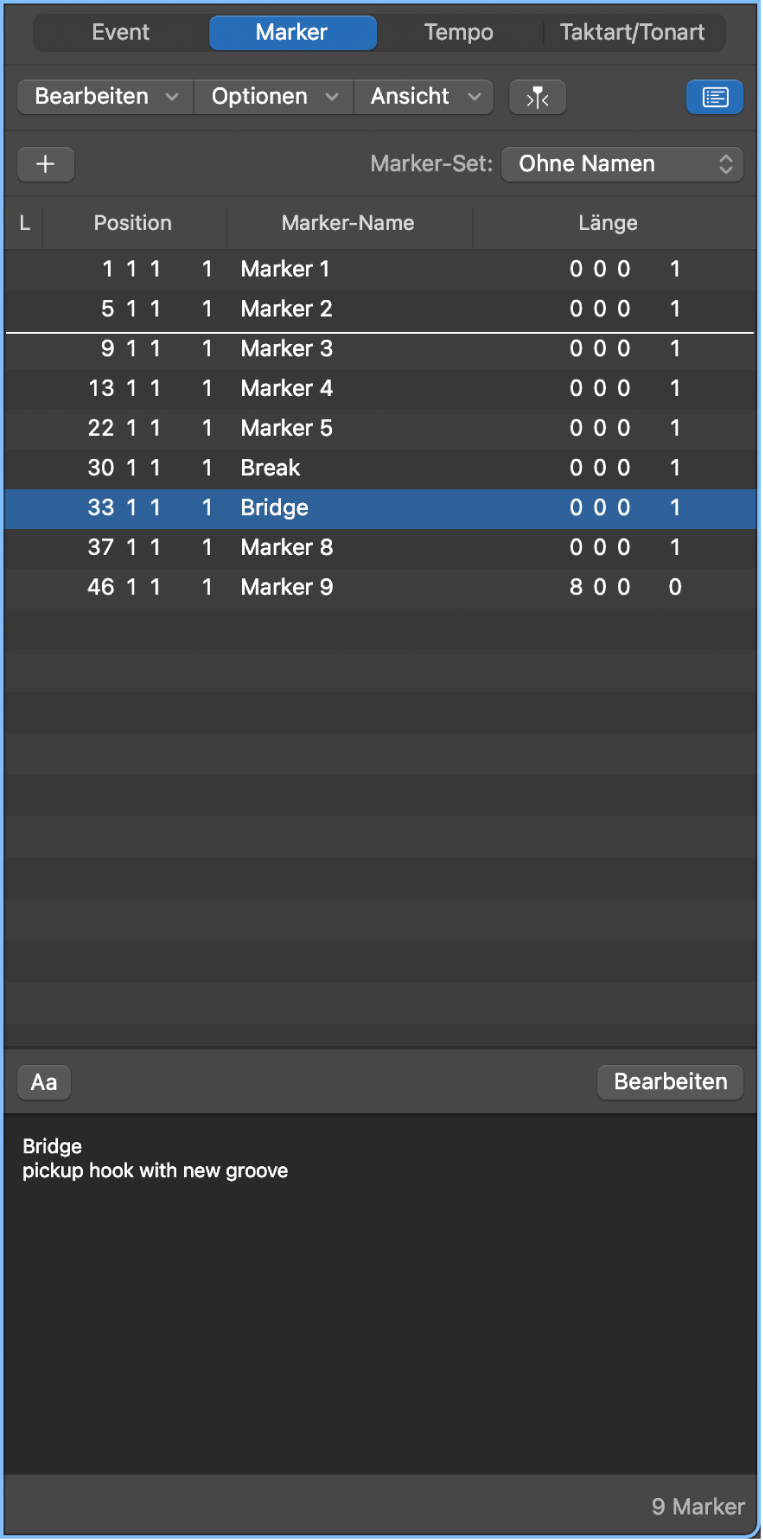Switch to the Tempo tab
This screenshot has height=1540, width=763.
point(459,32)
